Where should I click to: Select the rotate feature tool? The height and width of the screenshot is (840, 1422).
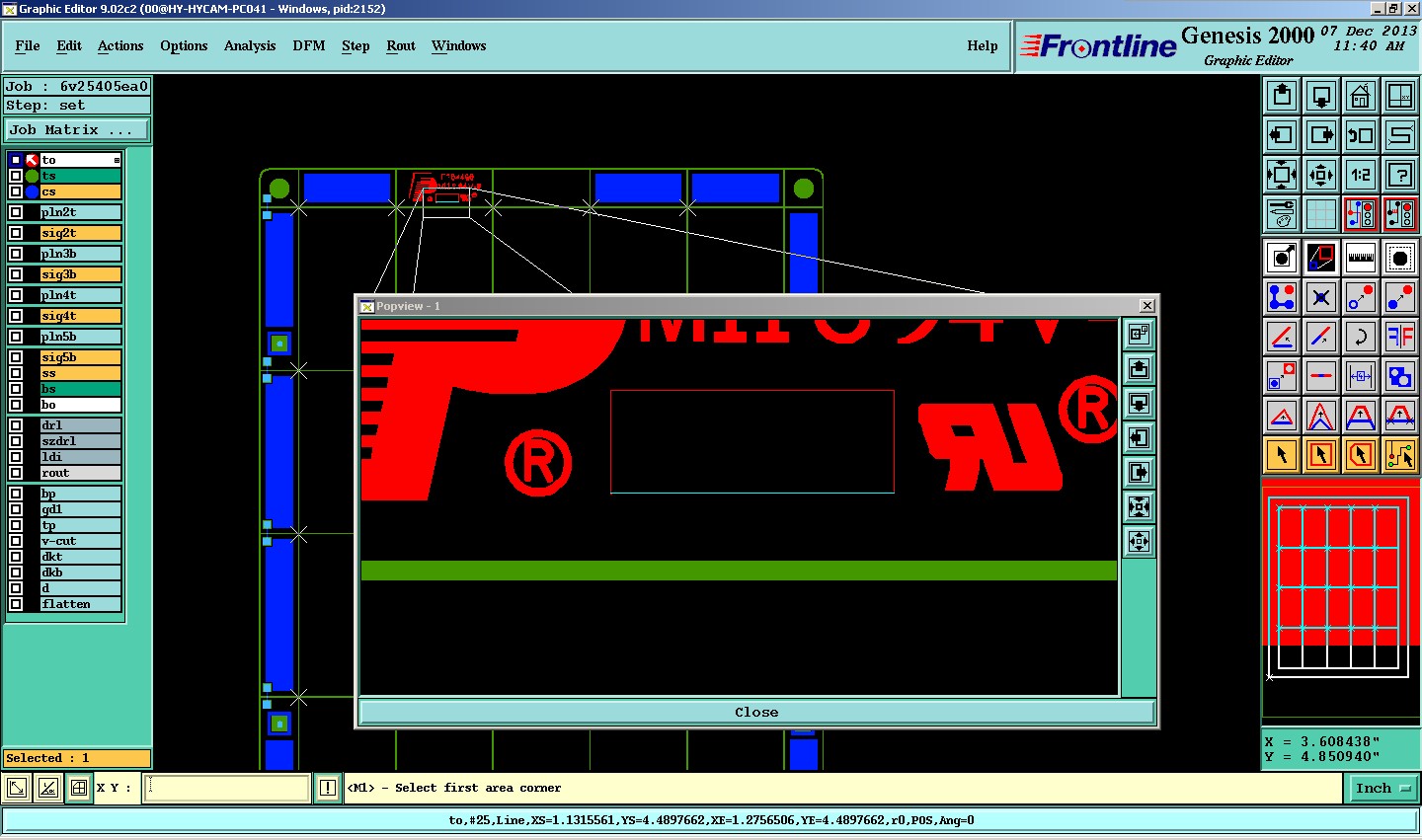click(1361, 337)
